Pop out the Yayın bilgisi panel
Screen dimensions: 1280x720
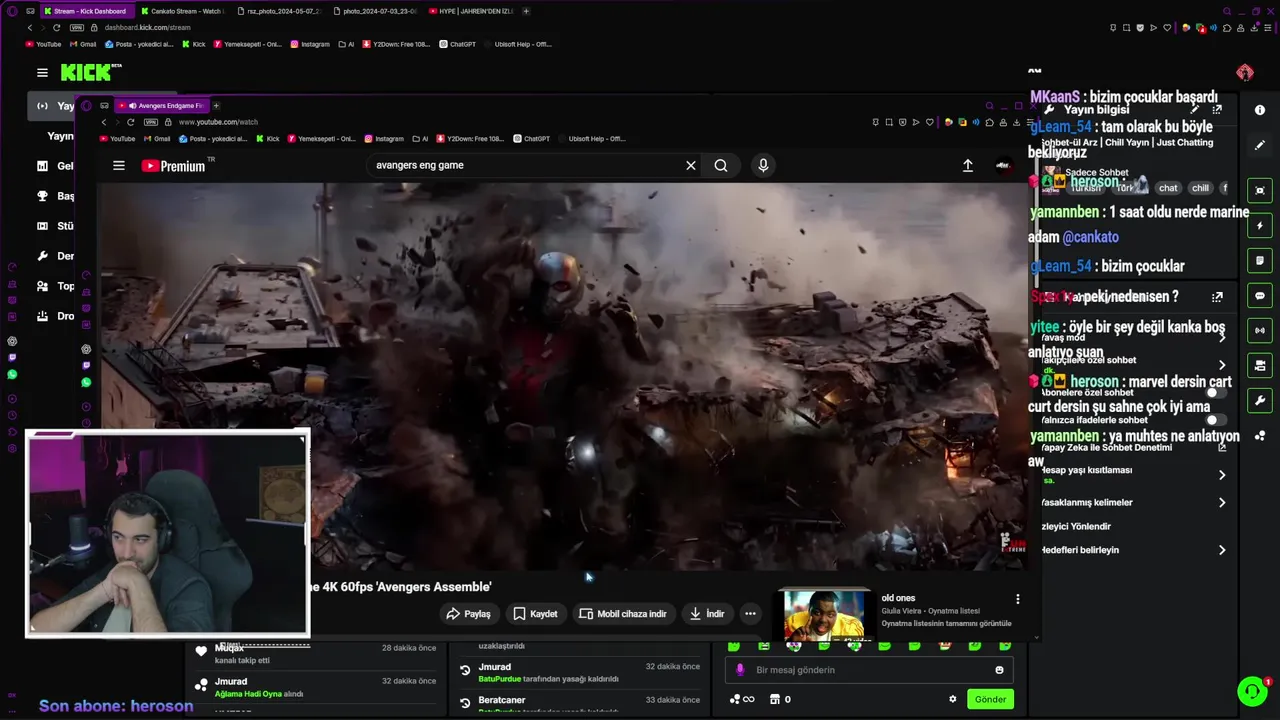click(x=1217, y=109)
